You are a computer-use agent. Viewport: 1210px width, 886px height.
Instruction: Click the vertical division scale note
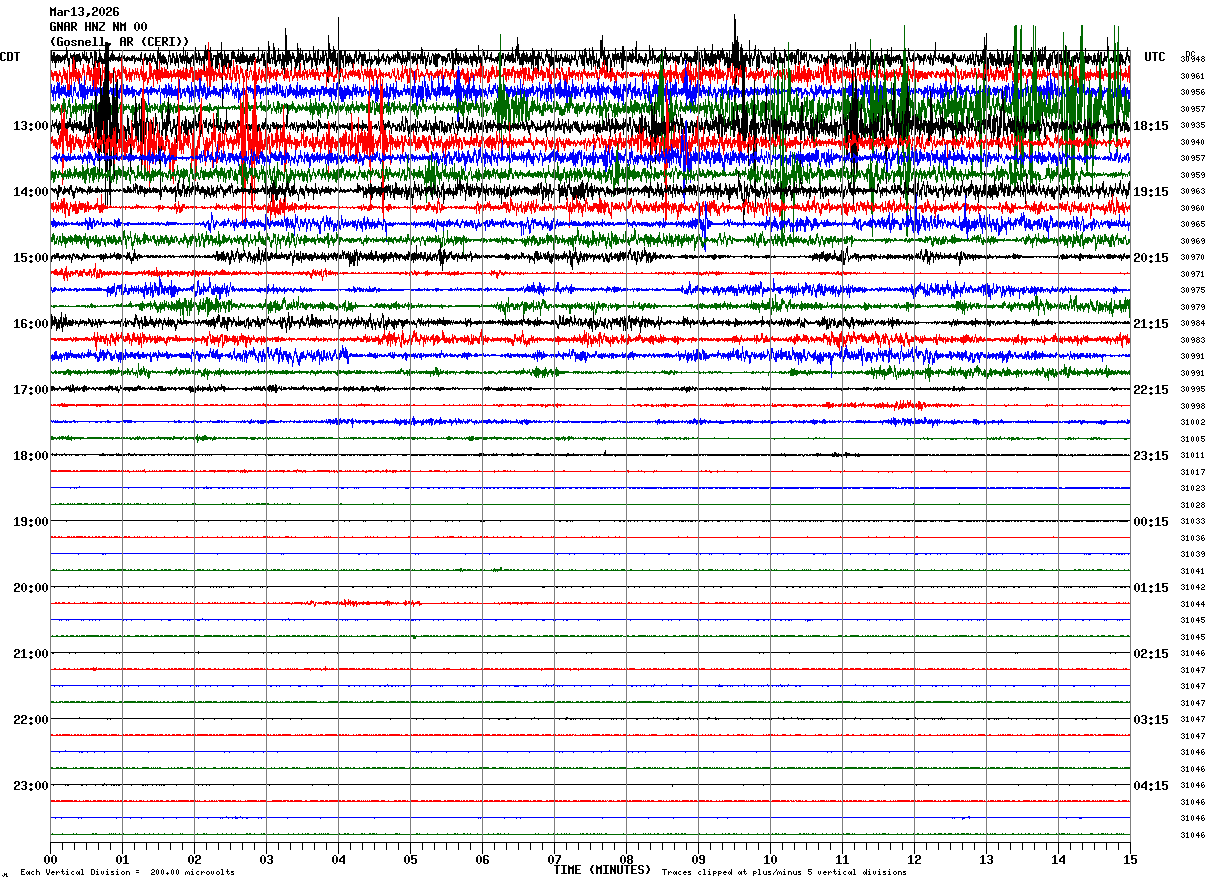pos(127,873)
